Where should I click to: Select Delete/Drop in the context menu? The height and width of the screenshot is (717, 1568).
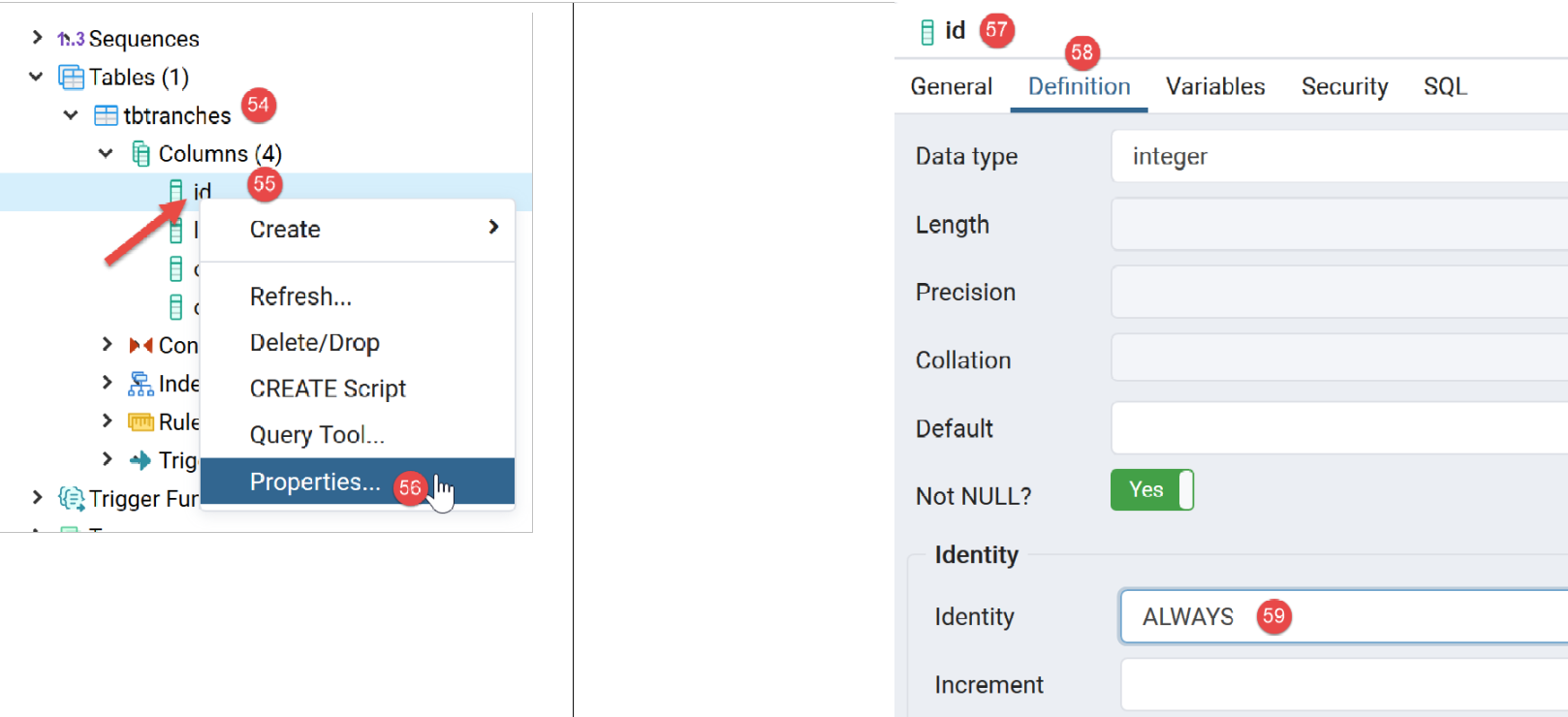[x=314, y=343]
